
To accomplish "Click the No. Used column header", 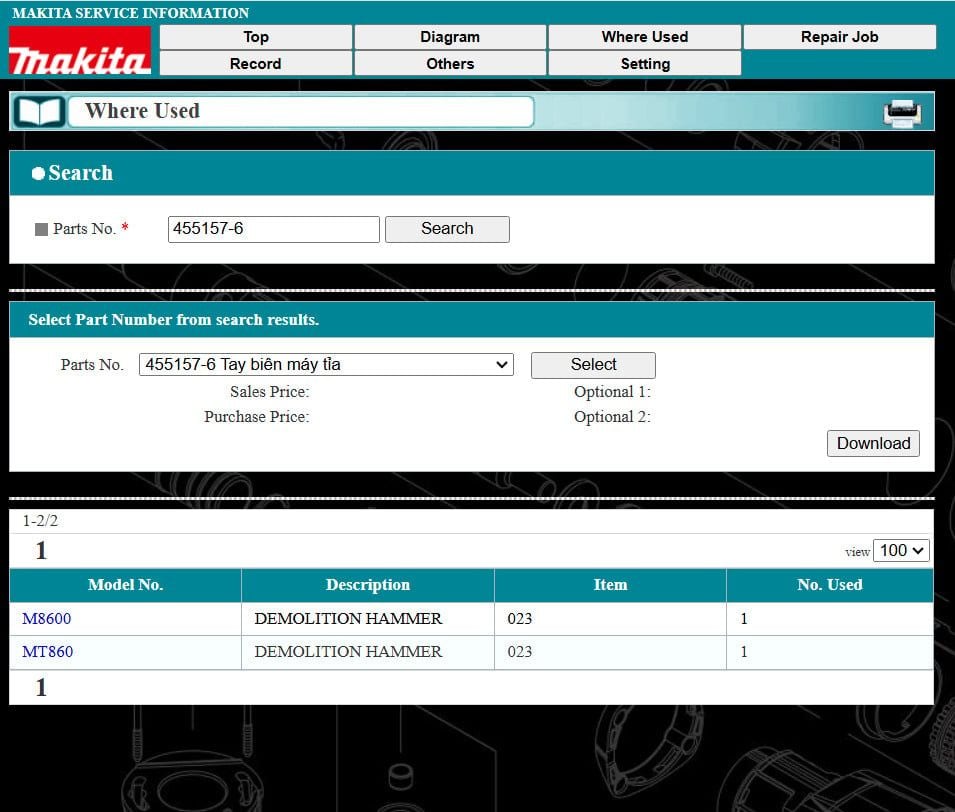I will [x=830, y=585].
